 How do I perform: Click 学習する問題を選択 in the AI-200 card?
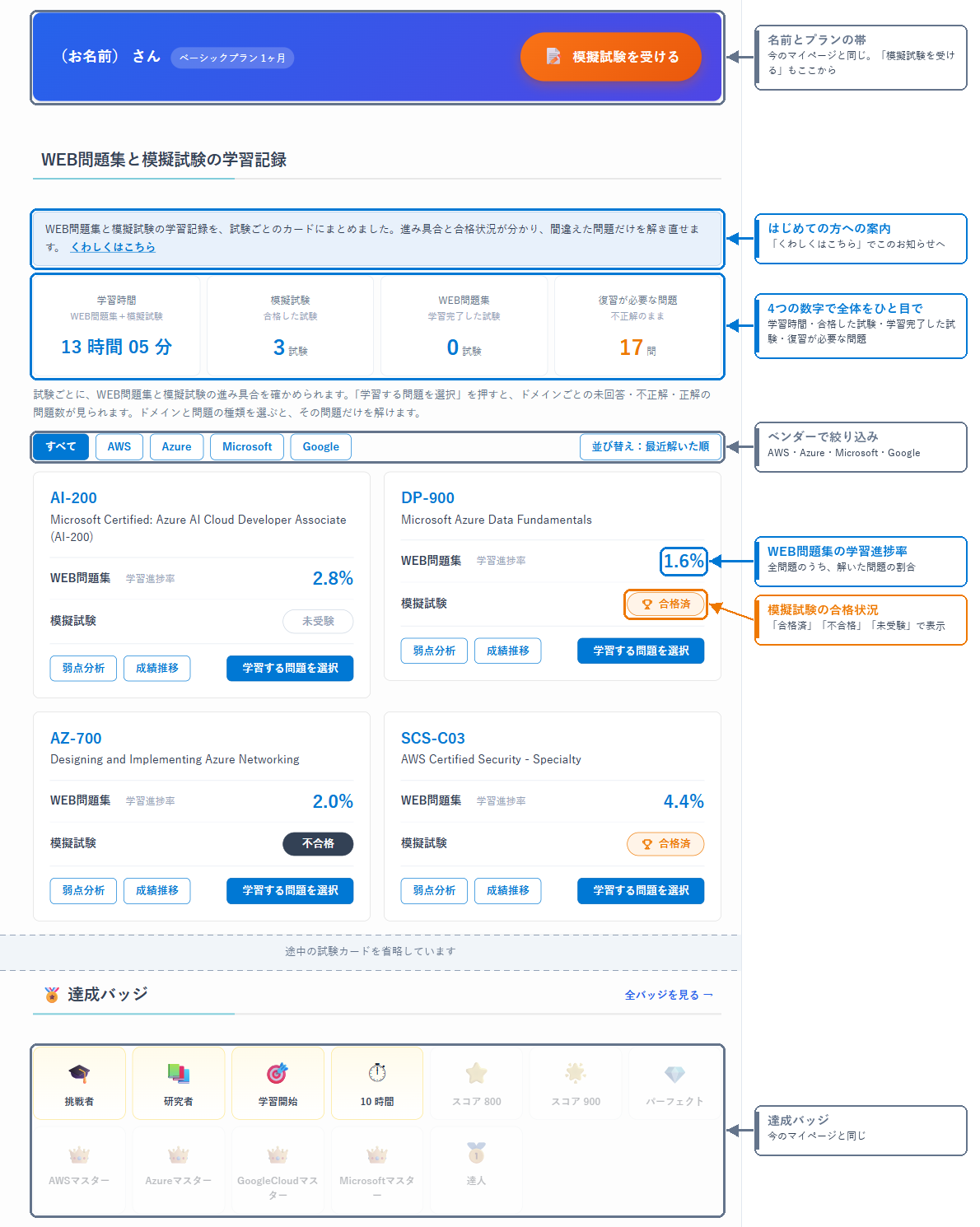pos(290,668)
